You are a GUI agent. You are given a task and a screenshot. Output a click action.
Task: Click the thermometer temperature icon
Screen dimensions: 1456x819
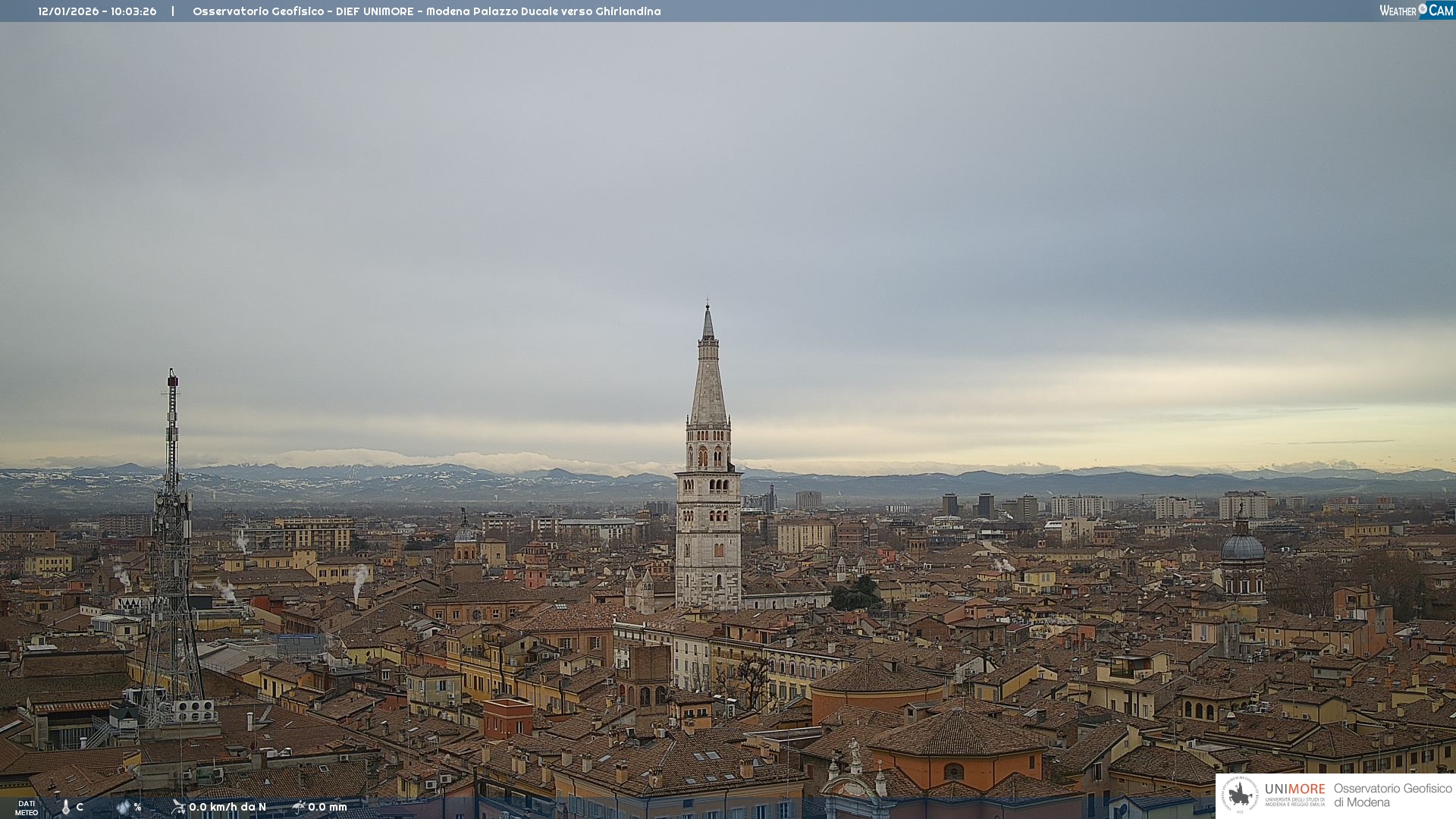(x=66, y=808)
